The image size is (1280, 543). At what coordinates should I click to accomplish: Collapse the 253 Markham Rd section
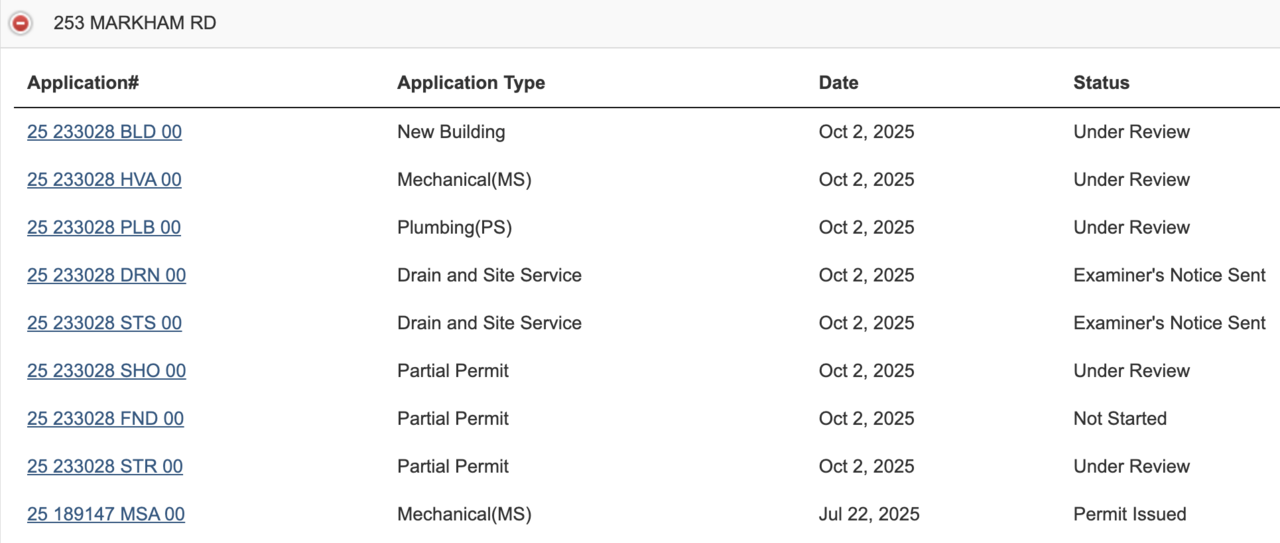pyautogui.click(x=20, y=23)
